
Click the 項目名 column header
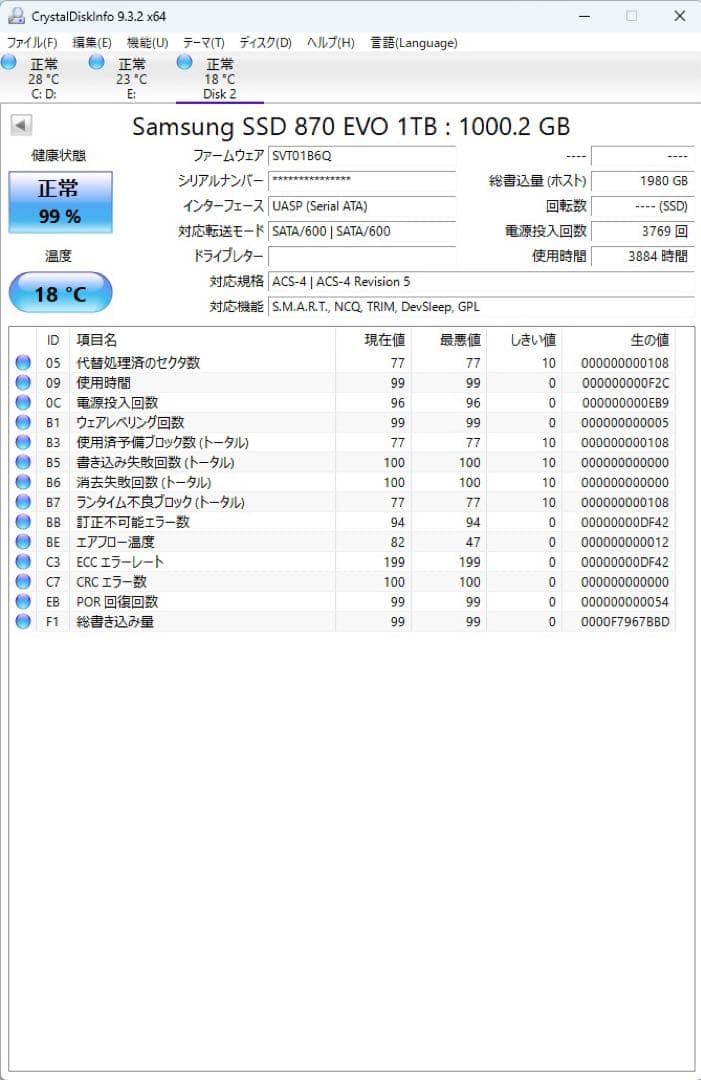point(202,340)
